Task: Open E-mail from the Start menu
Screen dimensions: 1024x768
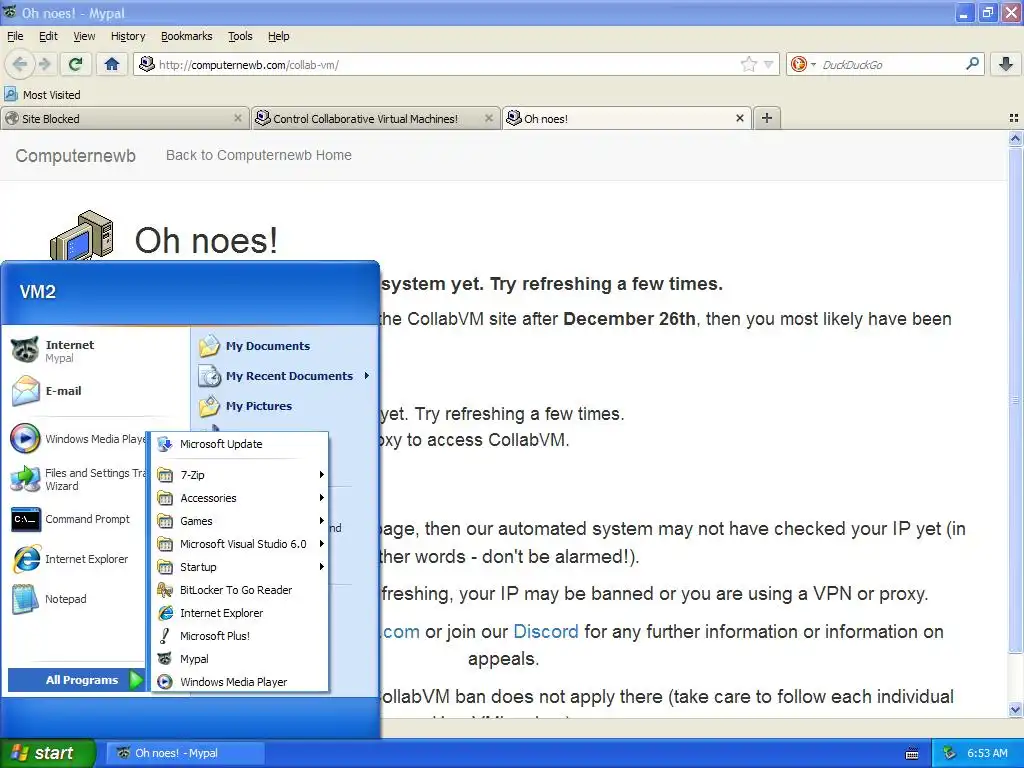Action: click(95, 391)
